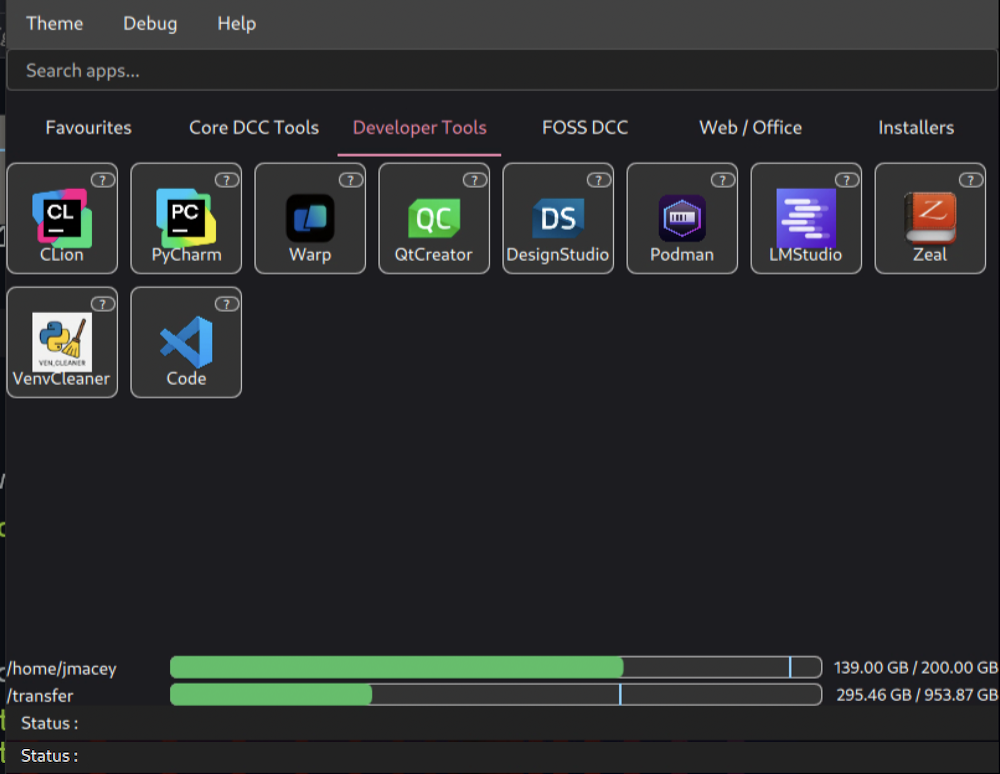
Task: Run the VenvCleaner Python broom icon
Action: 62,342
